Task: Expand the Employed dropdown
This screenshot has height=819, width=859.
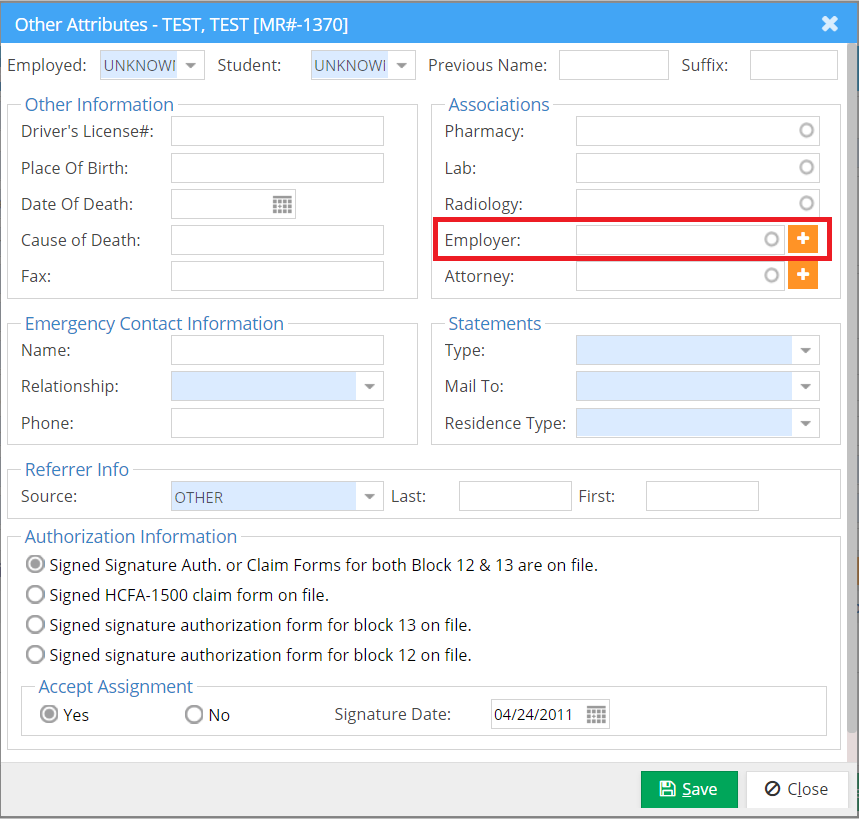Action: [191, 66]
